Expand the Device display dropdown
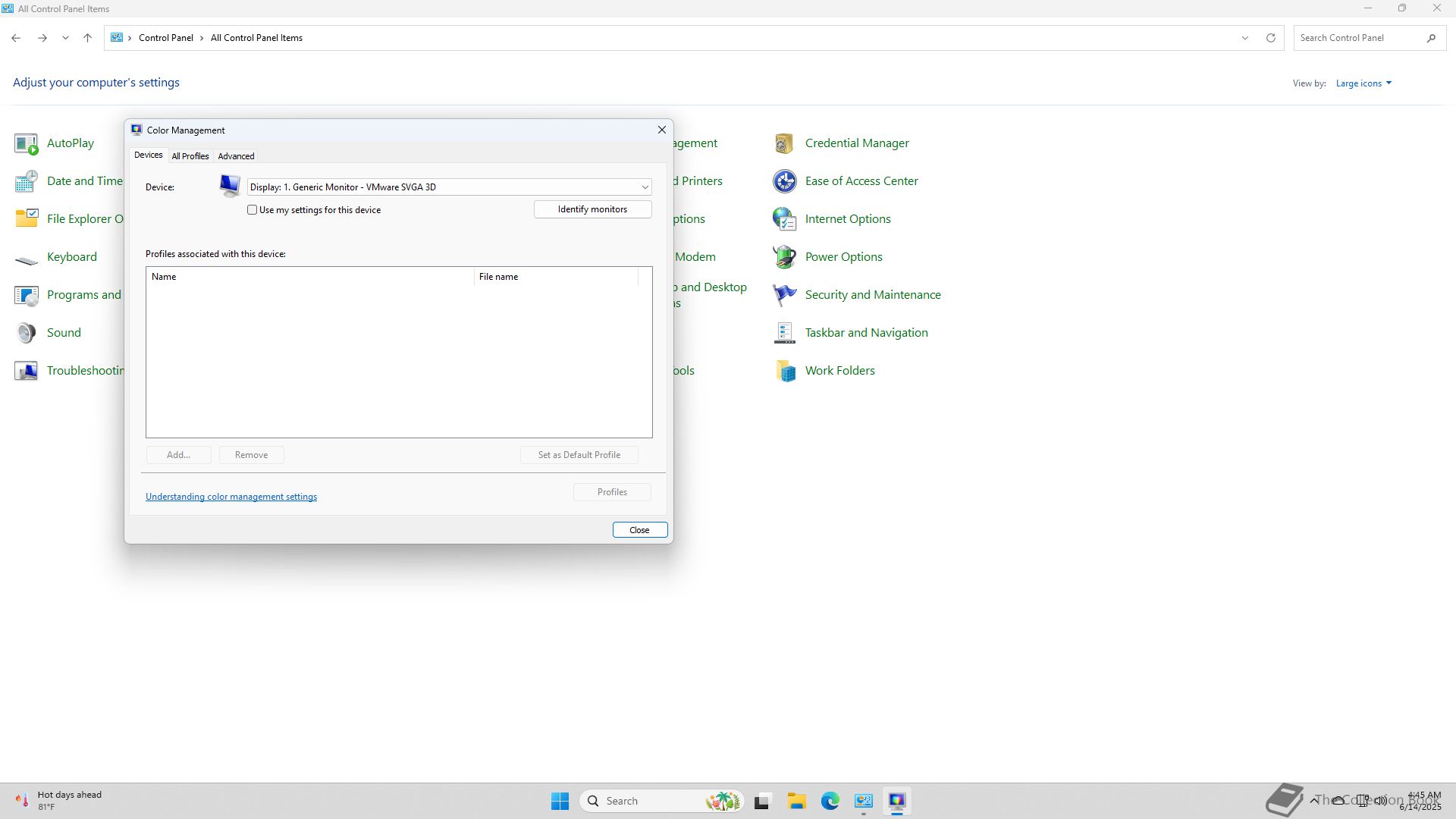This screenshot has width=1456, height=819. (x=645, y=187)
